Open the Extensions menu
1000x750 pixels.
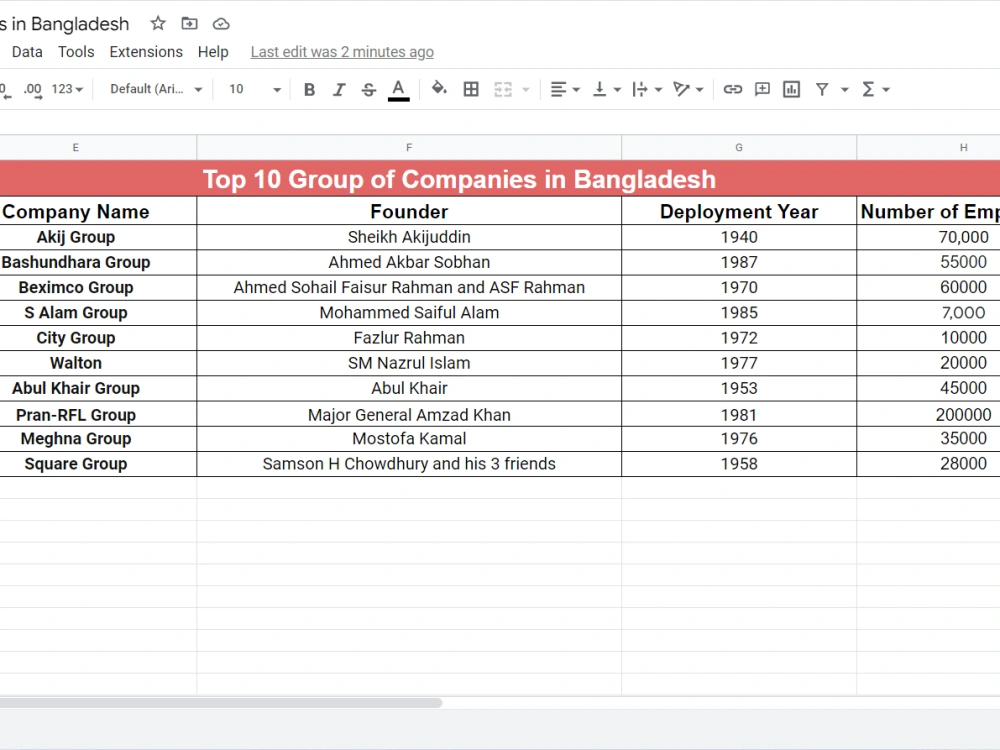(x=146, y=52)
